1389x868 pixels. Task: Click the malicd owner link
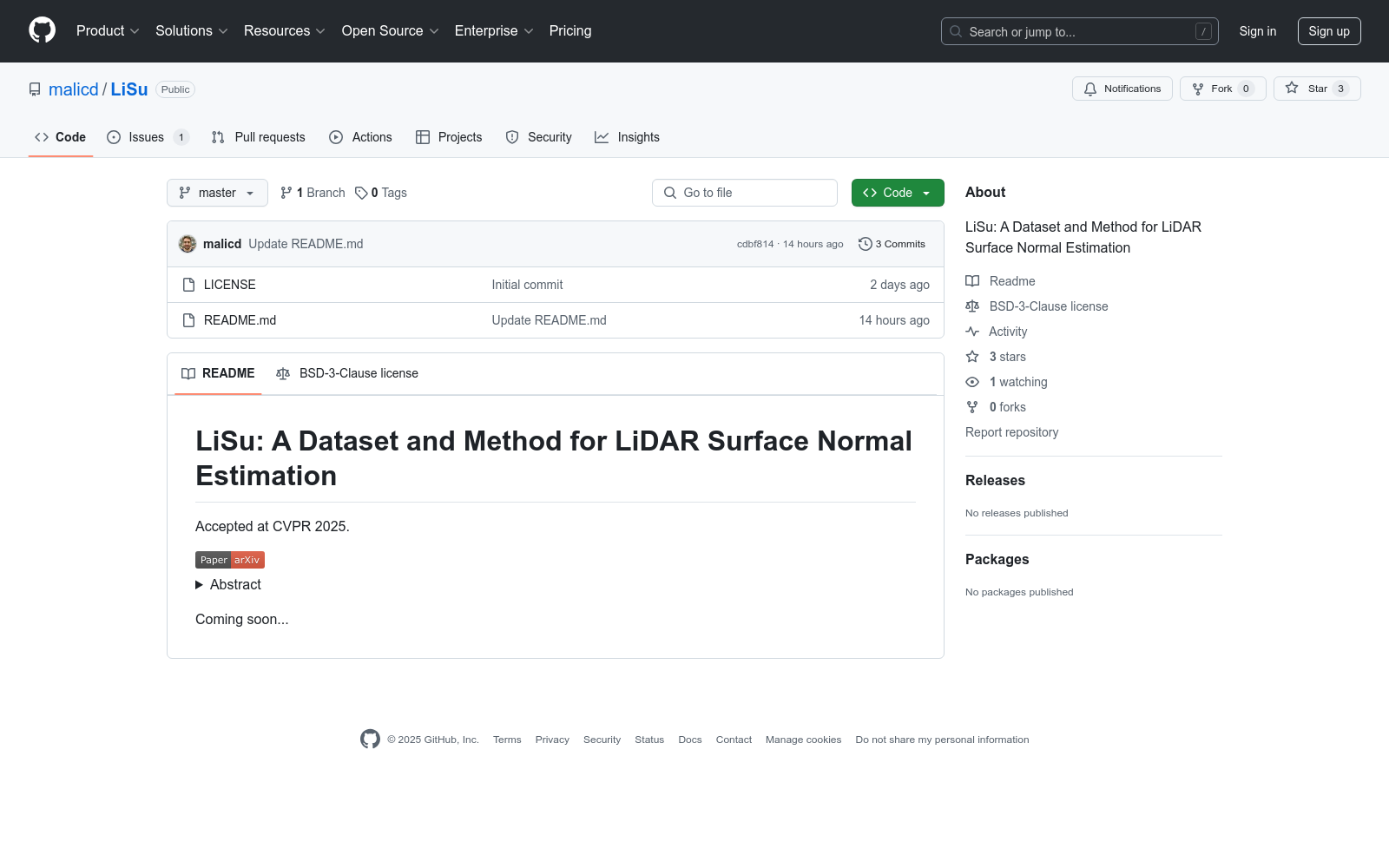tap(74, 89)
